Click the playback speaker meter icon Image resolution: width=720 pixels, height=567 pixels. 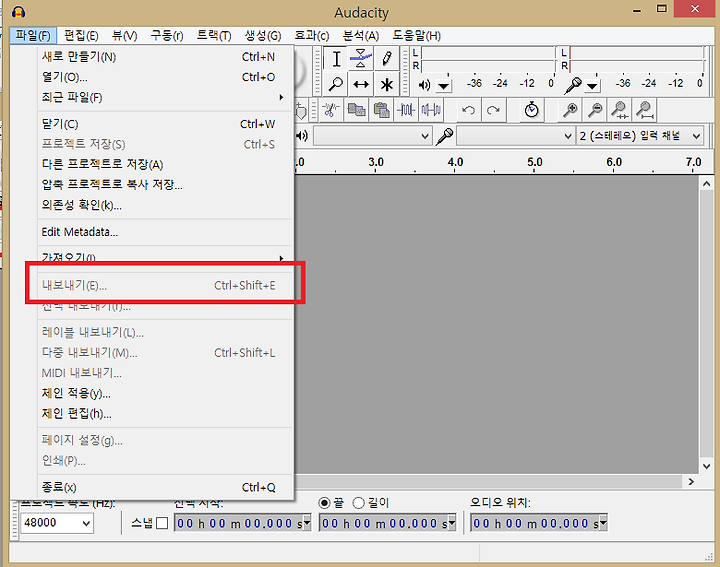coord(425,85)
